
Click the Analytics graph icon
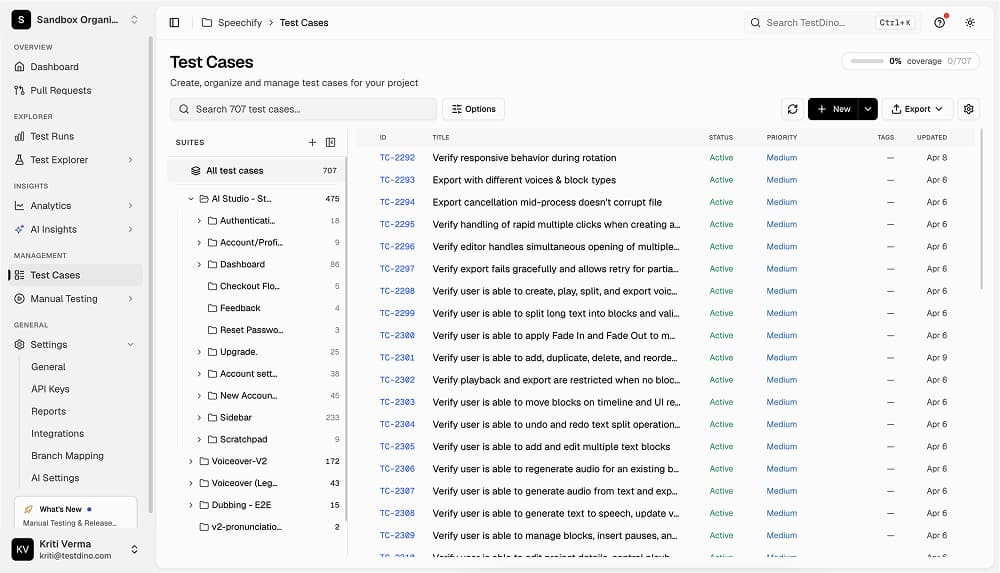tap(20, 205)
